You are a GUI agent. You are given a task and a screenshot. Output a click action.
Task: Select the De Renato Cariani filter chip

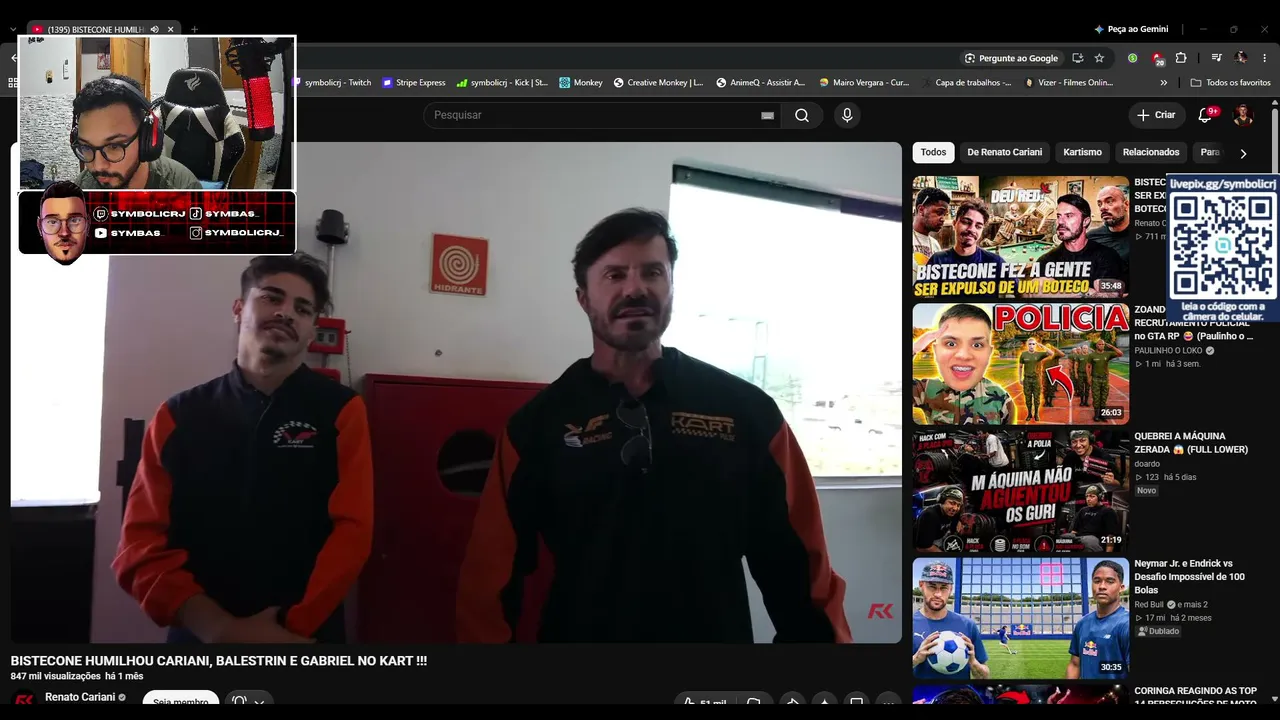1004,152
